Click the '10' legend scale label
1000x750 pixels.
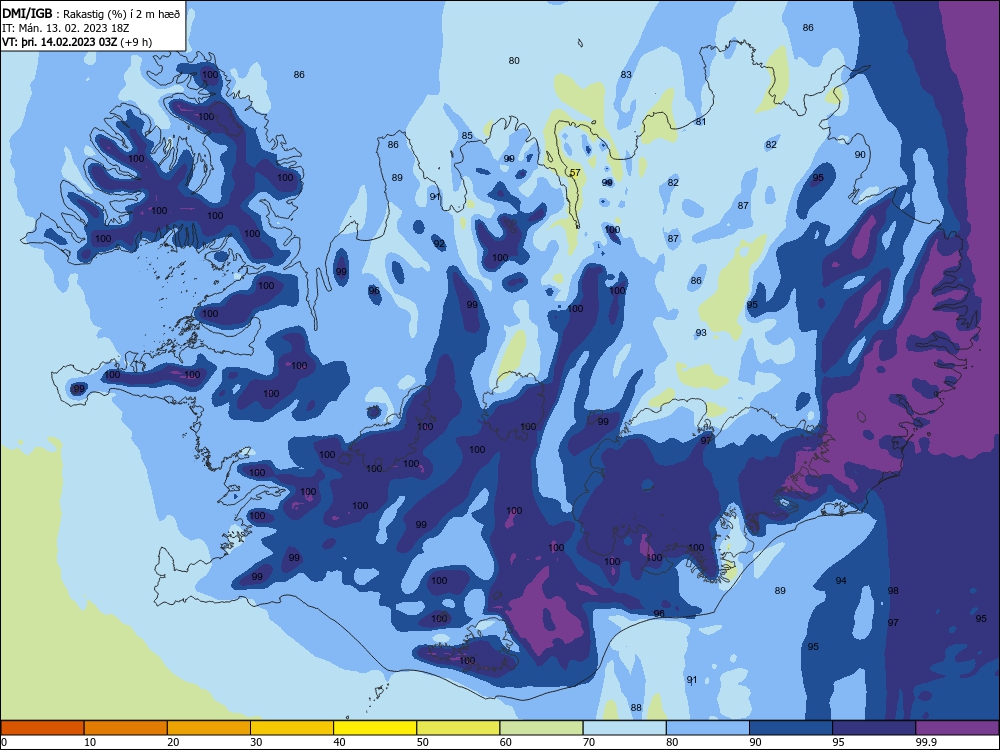pyautogui.click(x=90, y=742)
